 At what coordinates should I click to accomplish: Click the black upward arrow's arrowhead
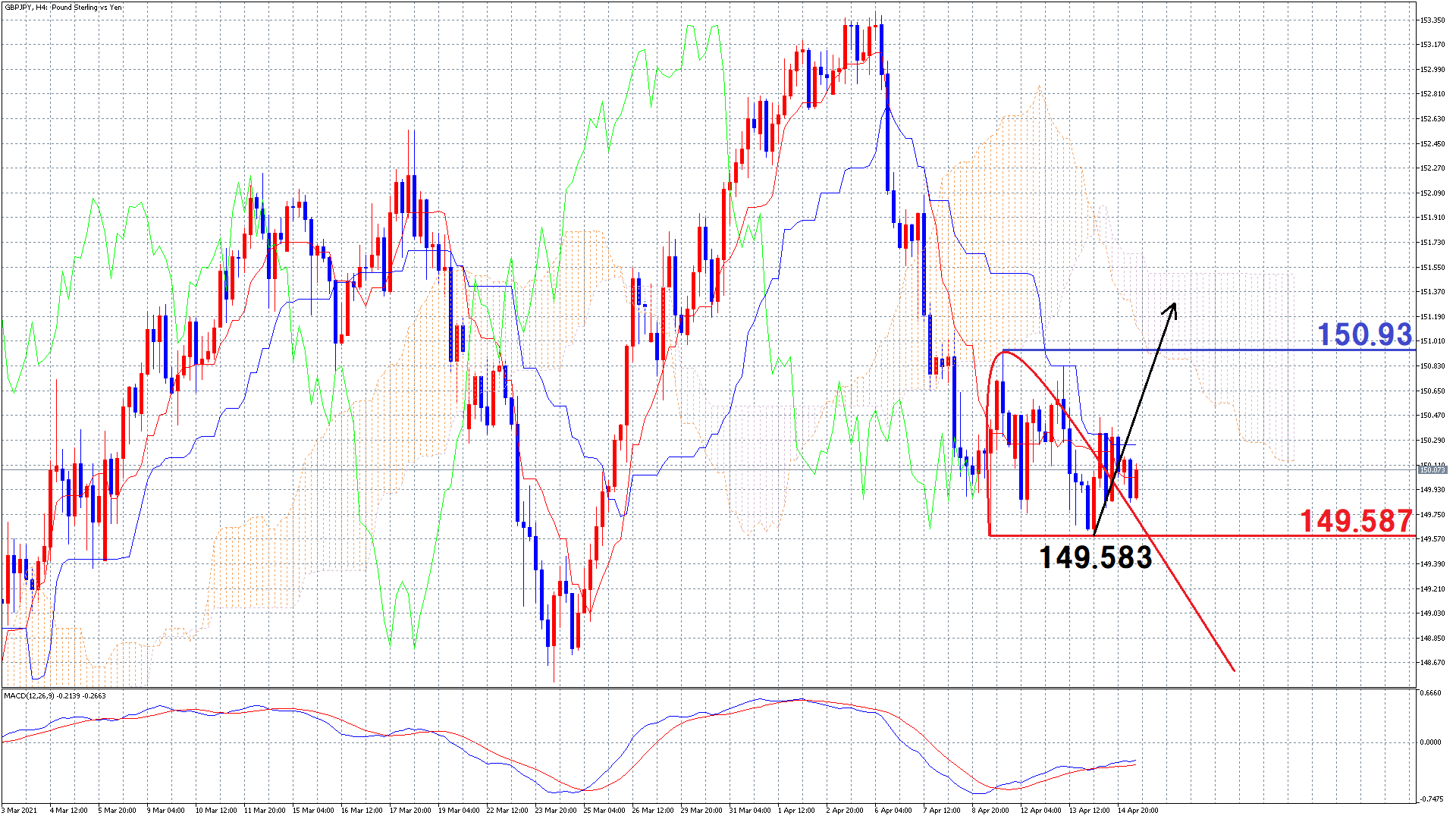coord(1173,307)
